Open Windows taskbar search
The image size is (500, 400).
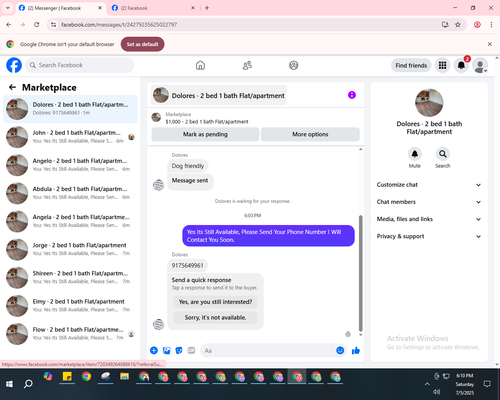click(x=28, y=384)
